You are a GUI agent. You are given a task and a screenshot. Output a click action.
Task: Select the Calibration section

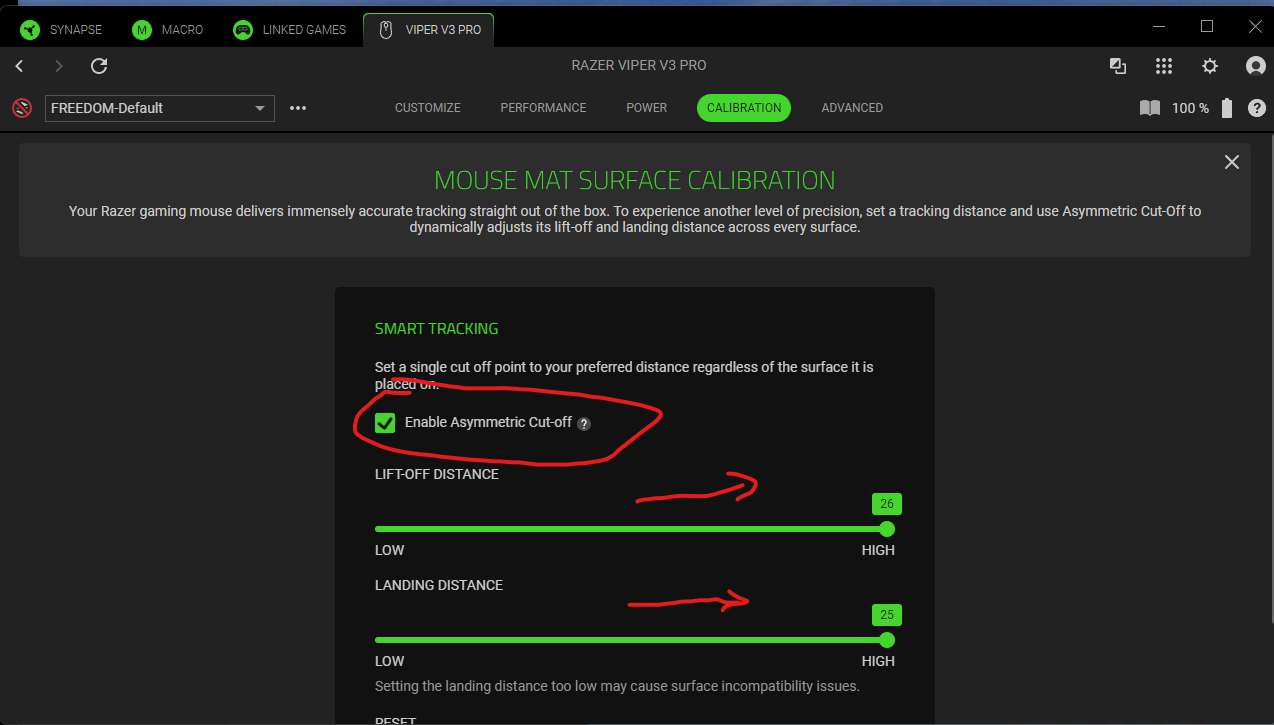pyautogui.click(x=744, y=108)
